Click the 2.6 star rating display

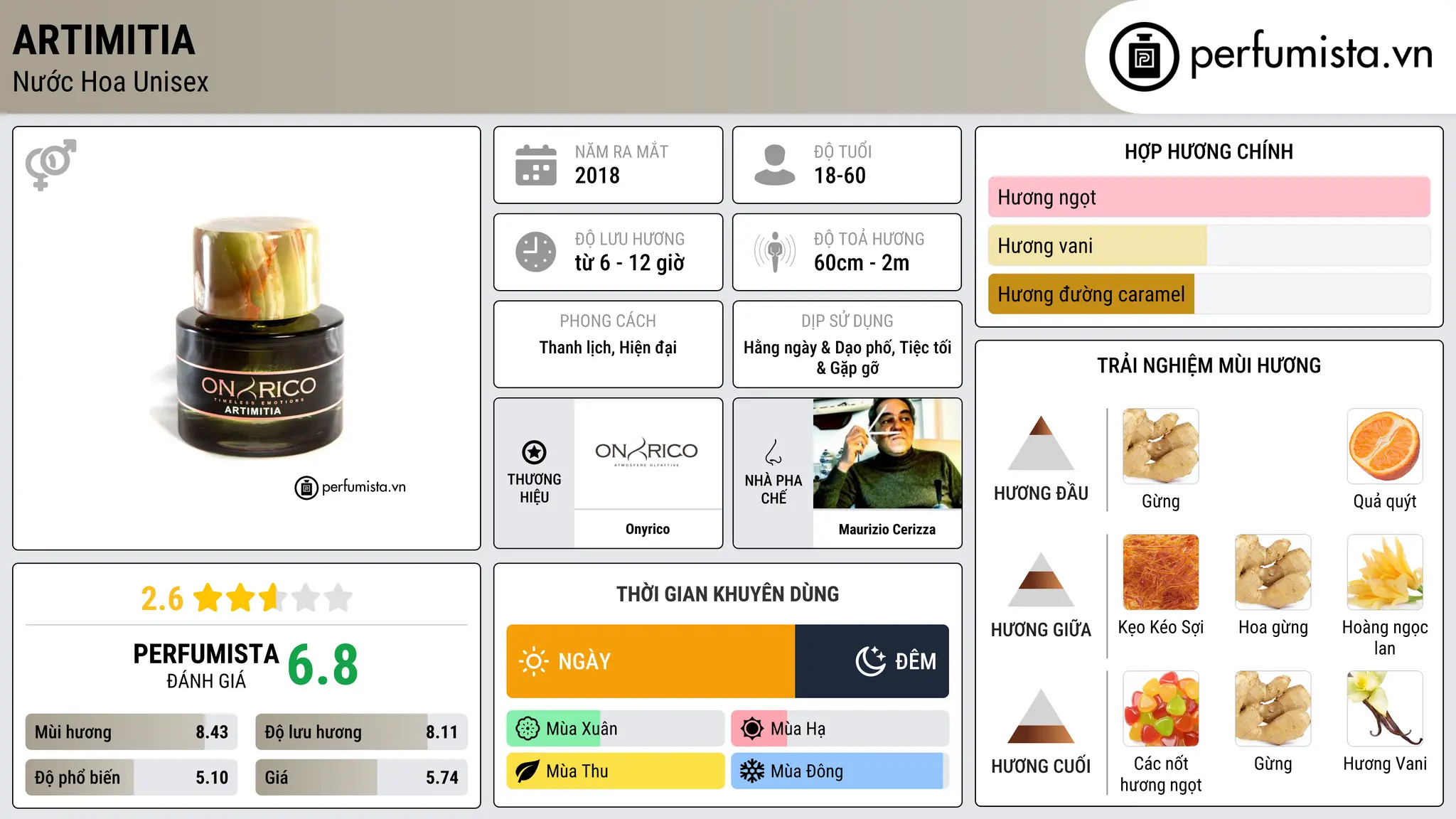[246, 598]
